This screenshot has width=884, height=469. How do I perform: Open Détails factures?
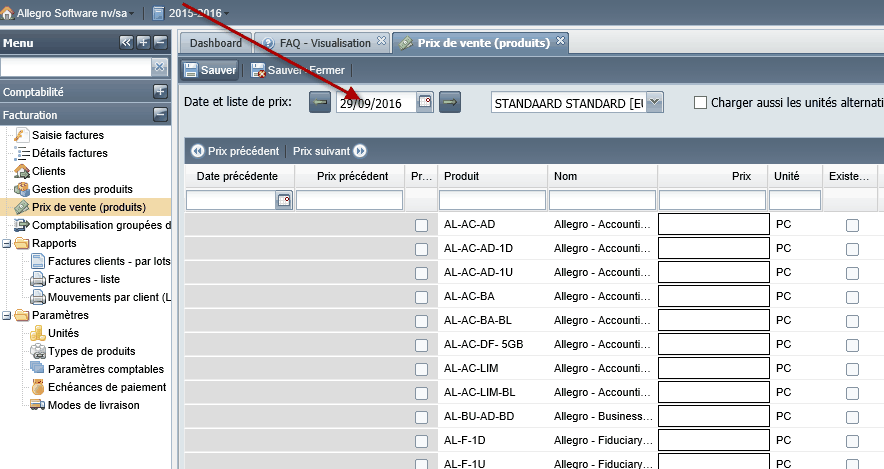(x=69, y=153)
